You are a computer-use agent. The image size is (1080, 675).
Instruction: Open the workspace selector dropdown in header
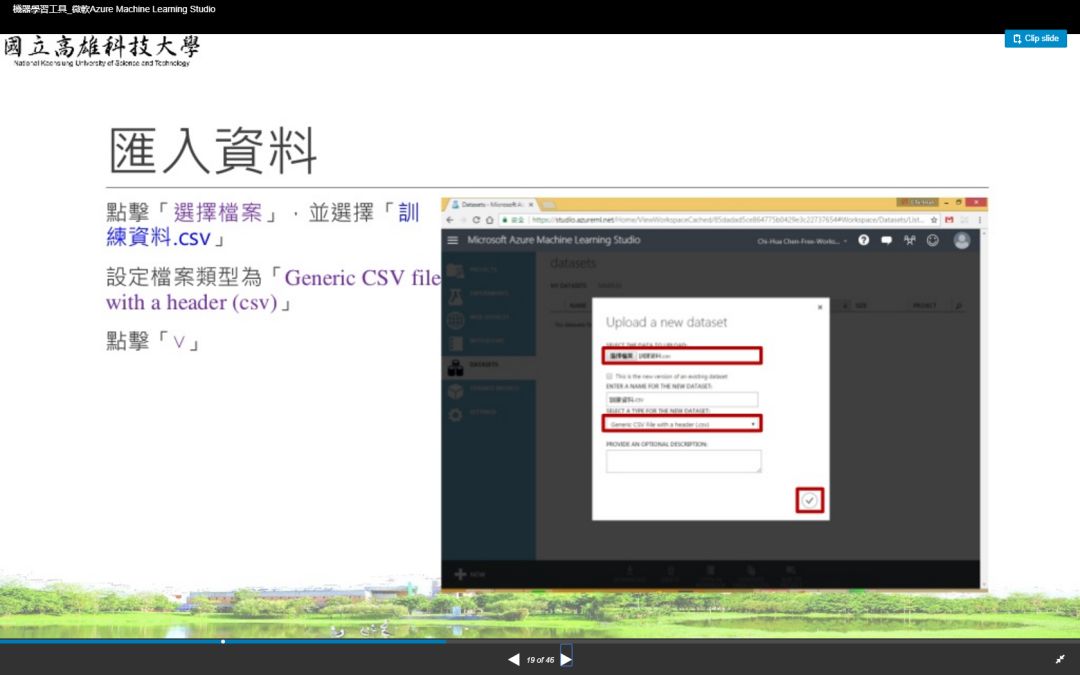point(802,241)
